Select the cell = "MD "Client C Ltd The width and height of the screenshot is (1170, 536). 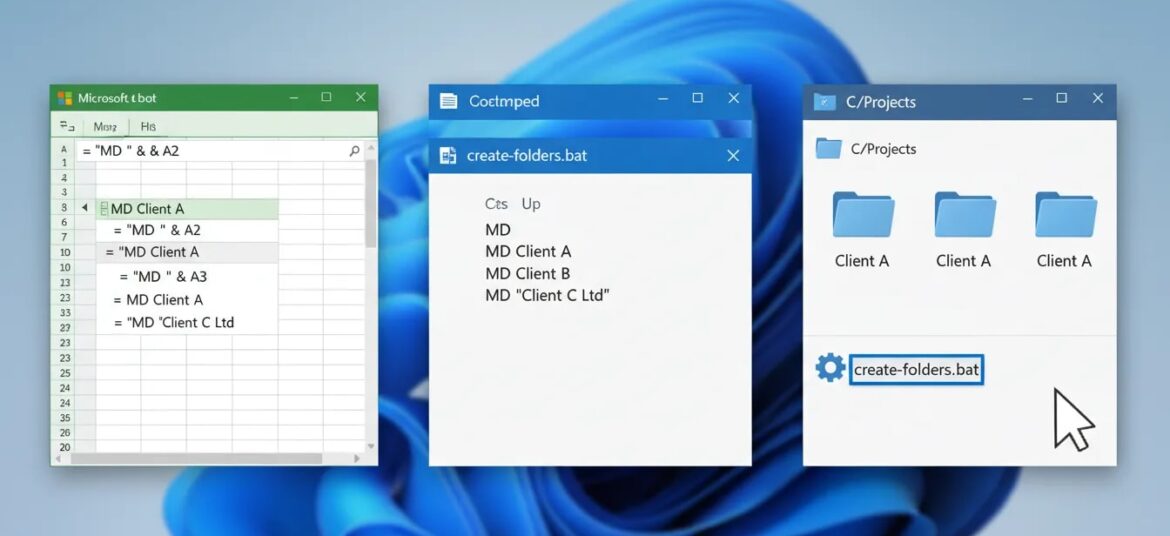(x=187, y=322)
